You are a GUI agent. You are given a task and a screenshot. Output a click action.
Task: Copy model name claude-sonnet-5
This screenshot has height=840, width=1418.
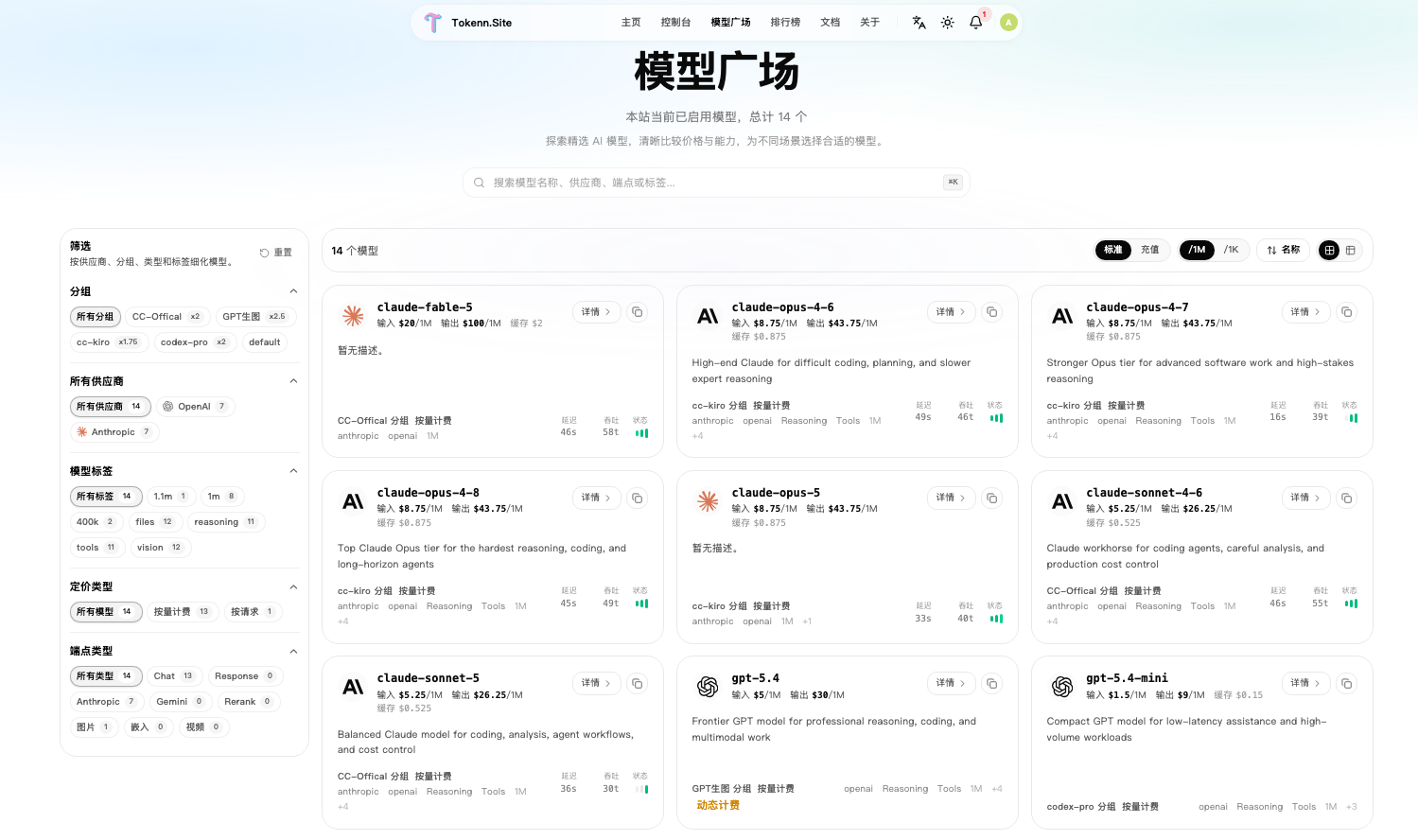point(638,683)
